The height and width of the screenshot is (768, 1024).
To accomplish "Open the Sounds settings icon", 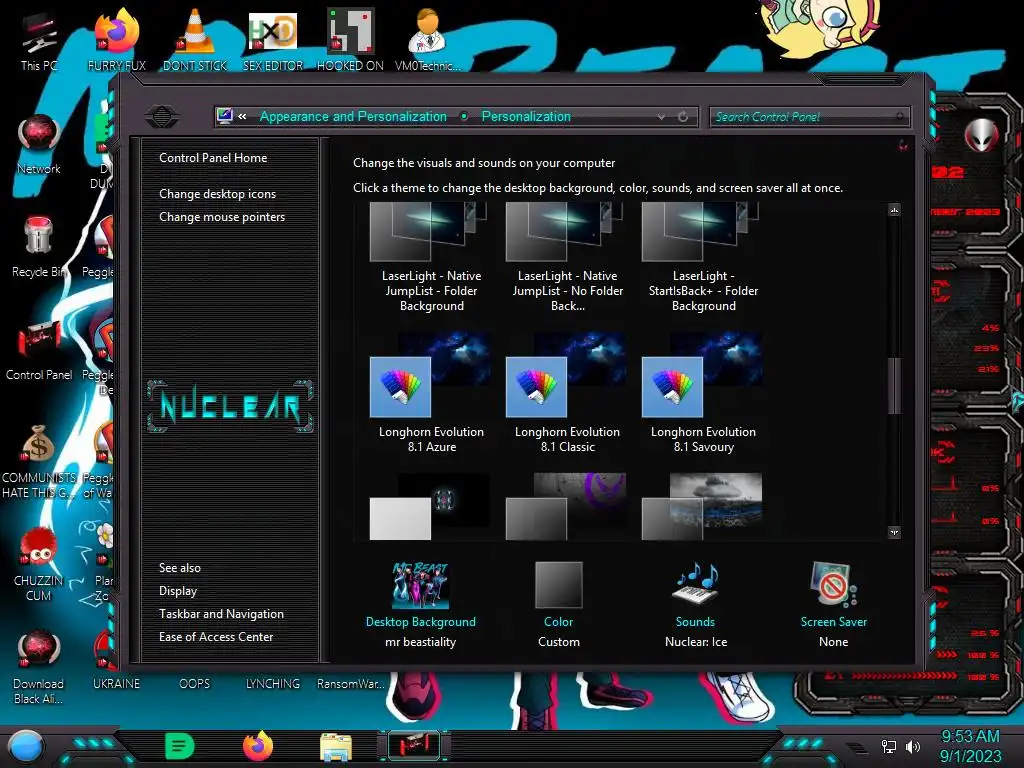I will click(x=696, y=583).
